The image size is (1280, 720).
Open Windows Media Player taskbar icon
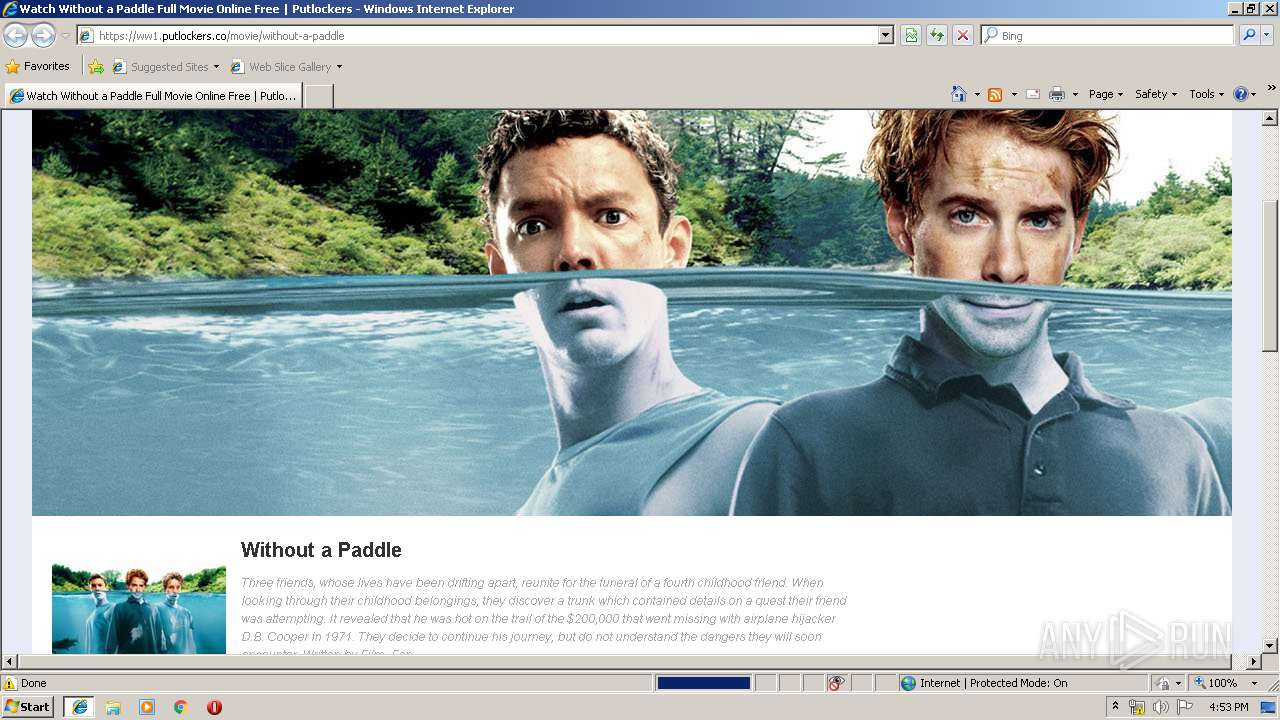click(147, 707)
